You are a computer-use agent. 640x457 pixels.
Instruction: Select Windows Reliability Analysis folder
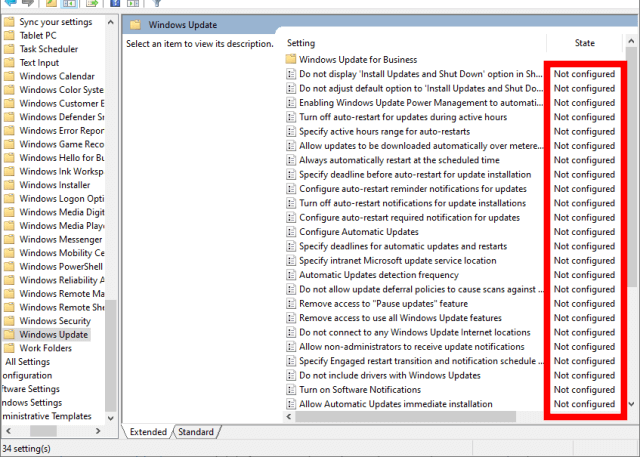coord(62,280)
